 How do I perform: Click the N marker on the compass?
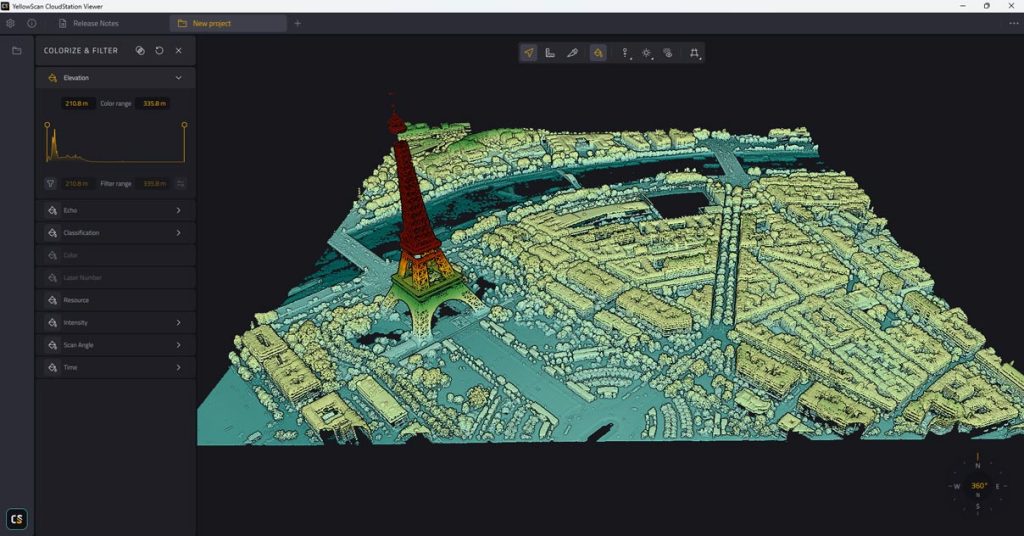point(978,465)
